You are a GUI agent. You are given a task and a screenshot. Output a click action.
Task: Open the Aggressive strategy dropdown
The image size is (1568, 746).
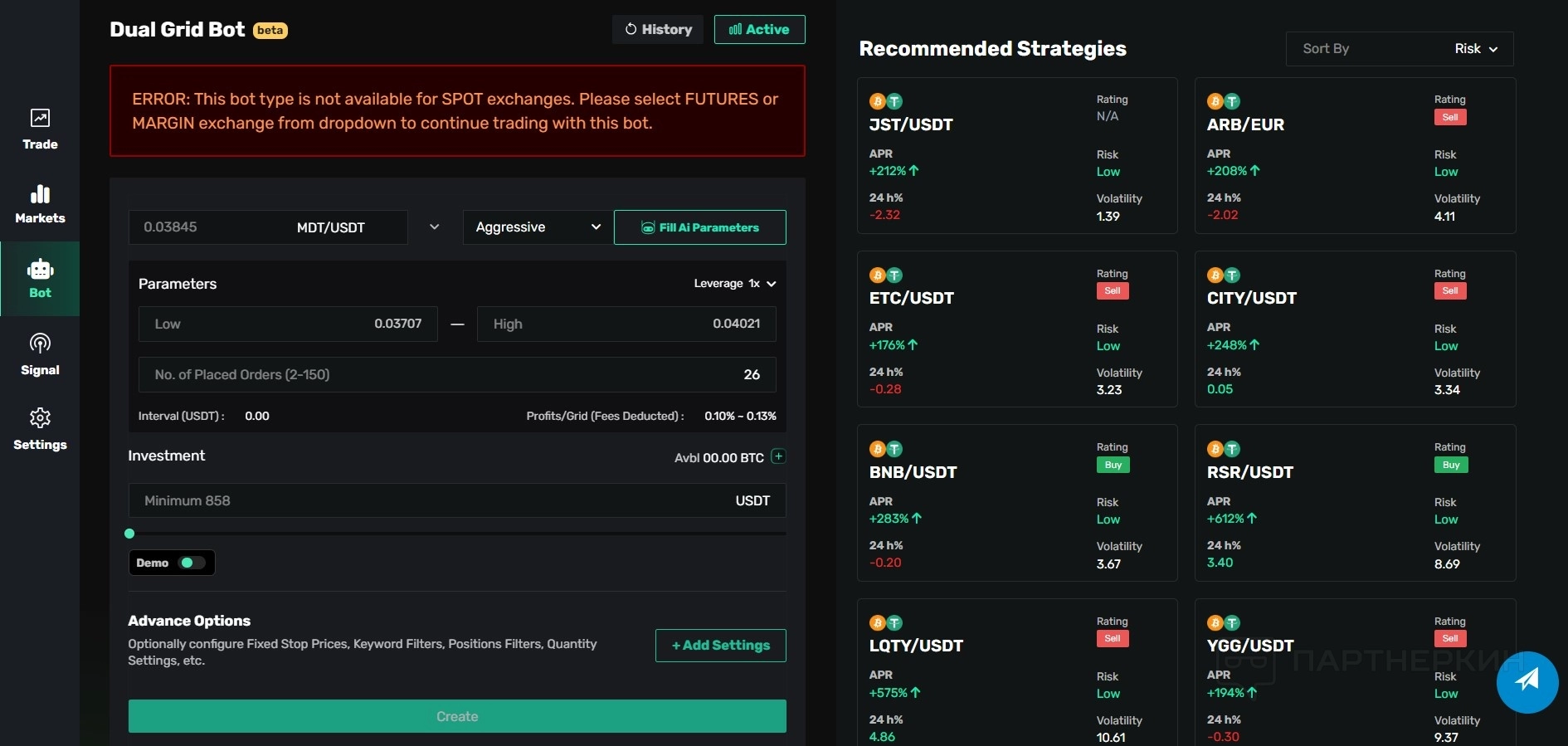click(x=537, y=227)
